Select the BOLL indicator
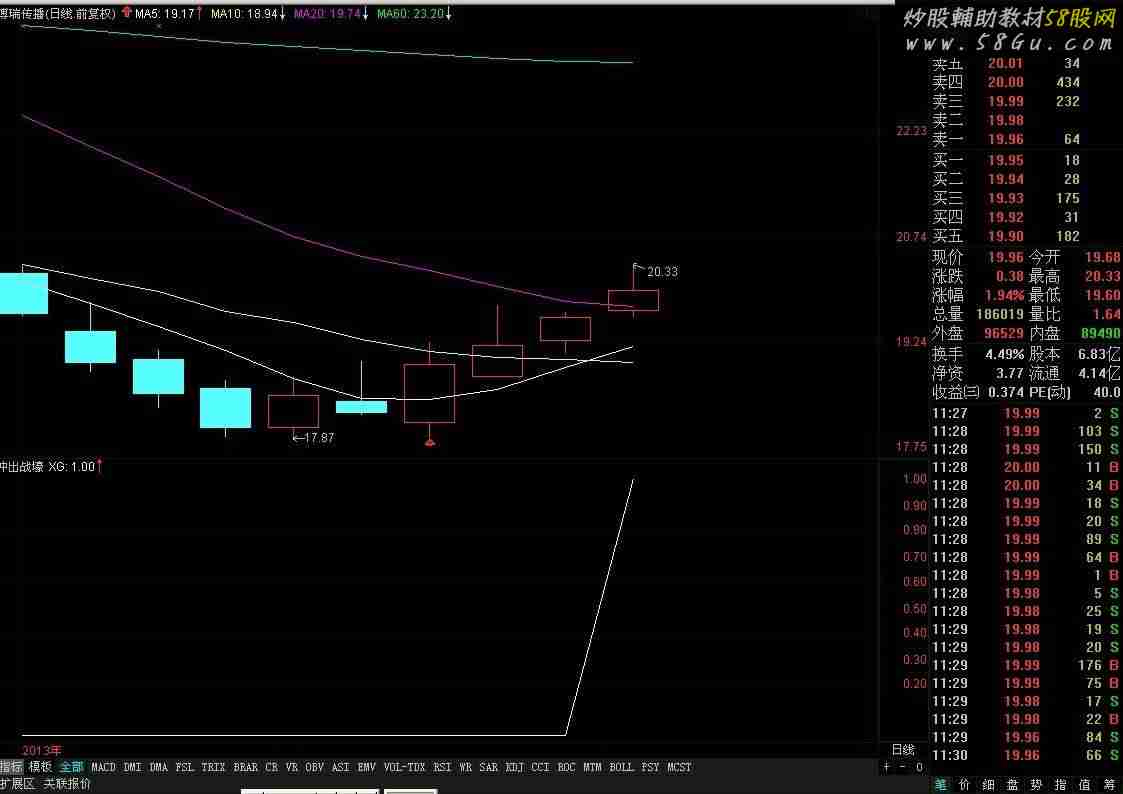Viewport: 1123px width, 794px height. [622, 767]
